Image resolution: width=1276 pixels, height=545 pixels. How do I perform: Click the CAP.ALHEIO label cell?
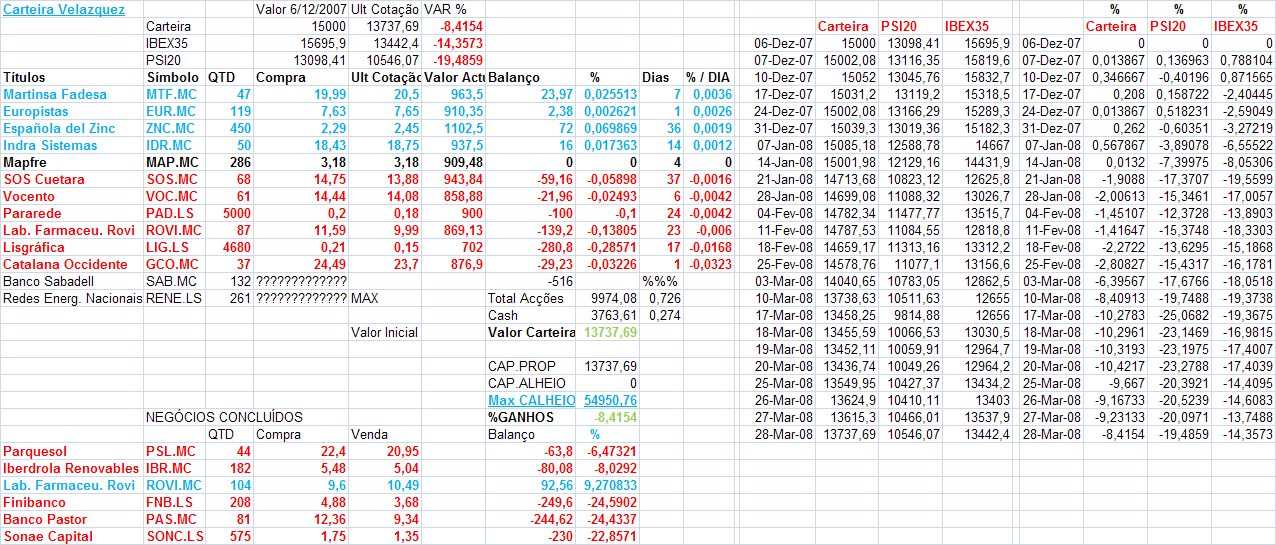[x=526, y=384]
